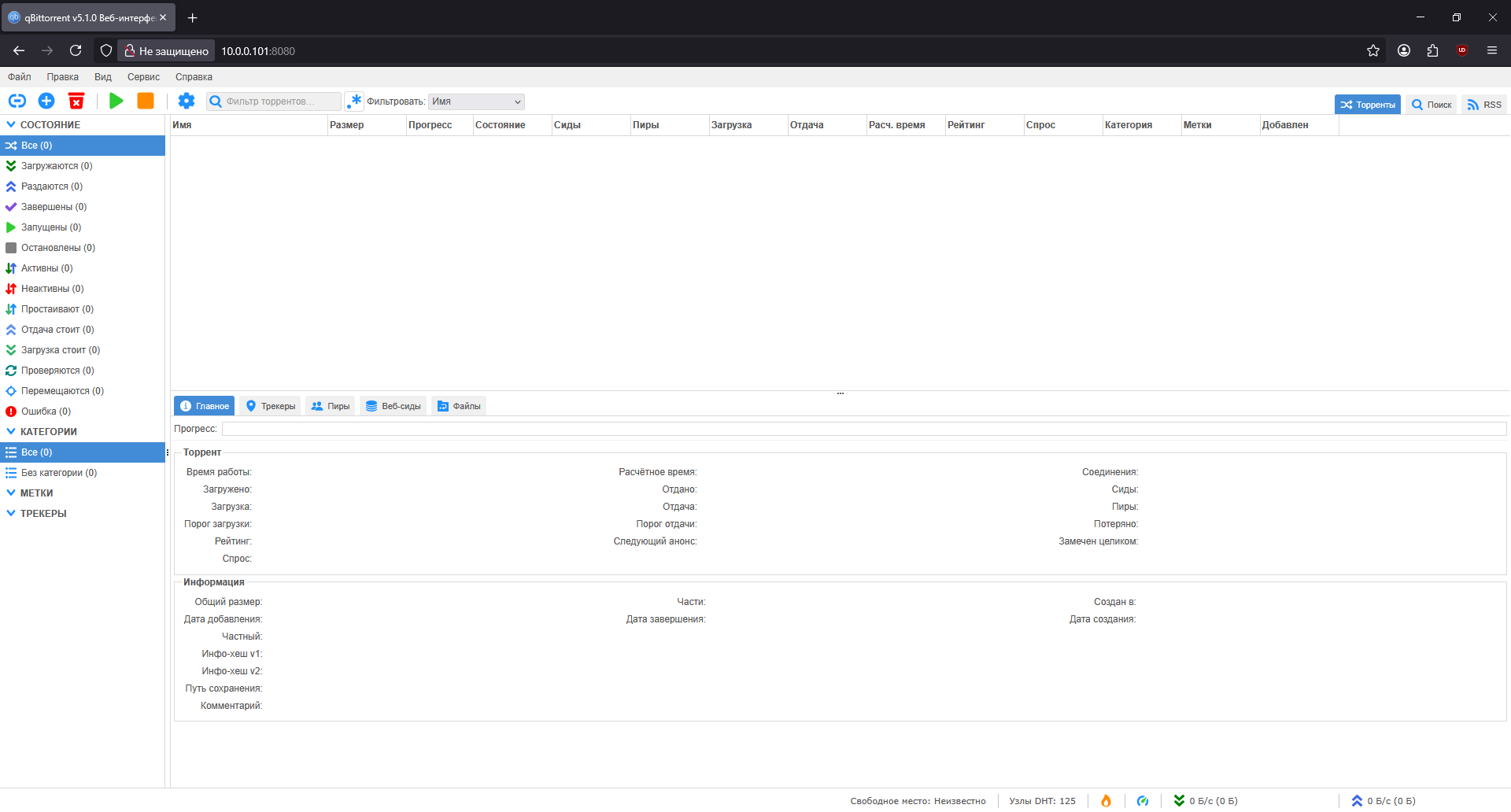Toggle alternative speed limits gauge icon
1511x812 pixels.
pyautogui.click(x=1143, y=800)
